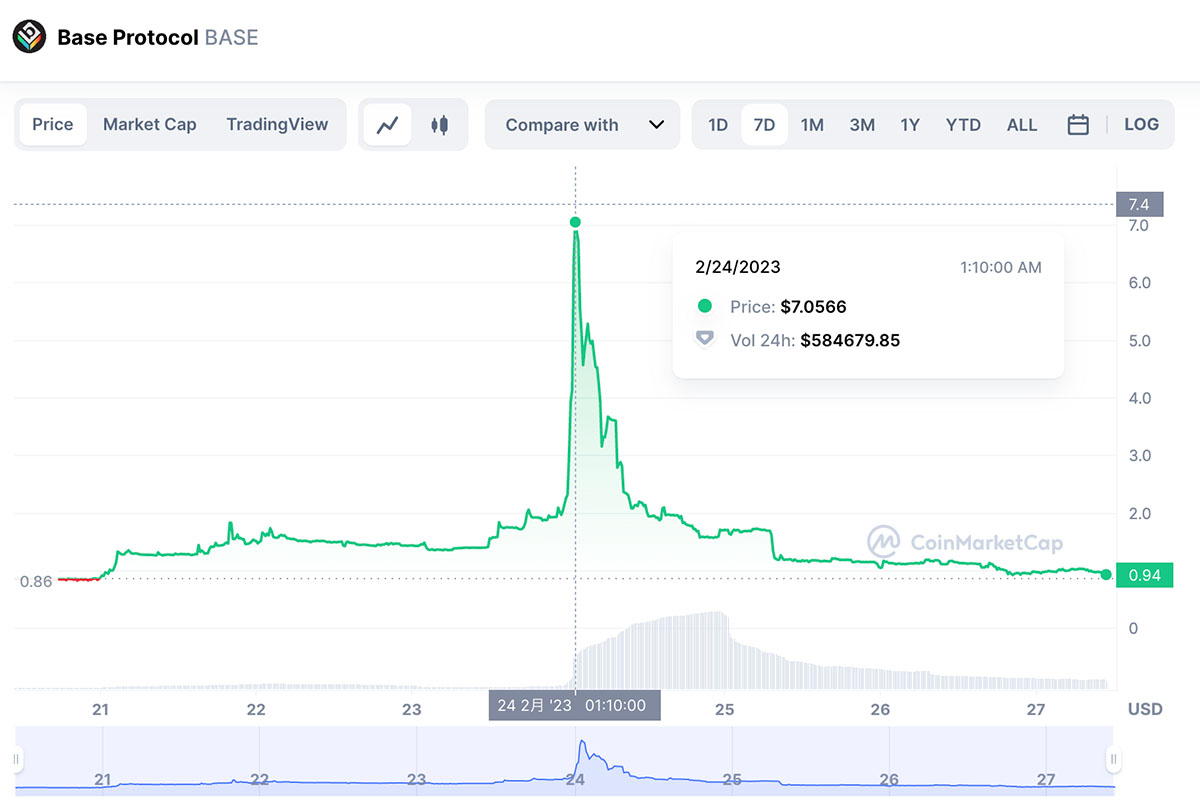The height and width of the screenshot is (806, 1200).
Task: Switch to line chart view
Action: click(388, 125)
